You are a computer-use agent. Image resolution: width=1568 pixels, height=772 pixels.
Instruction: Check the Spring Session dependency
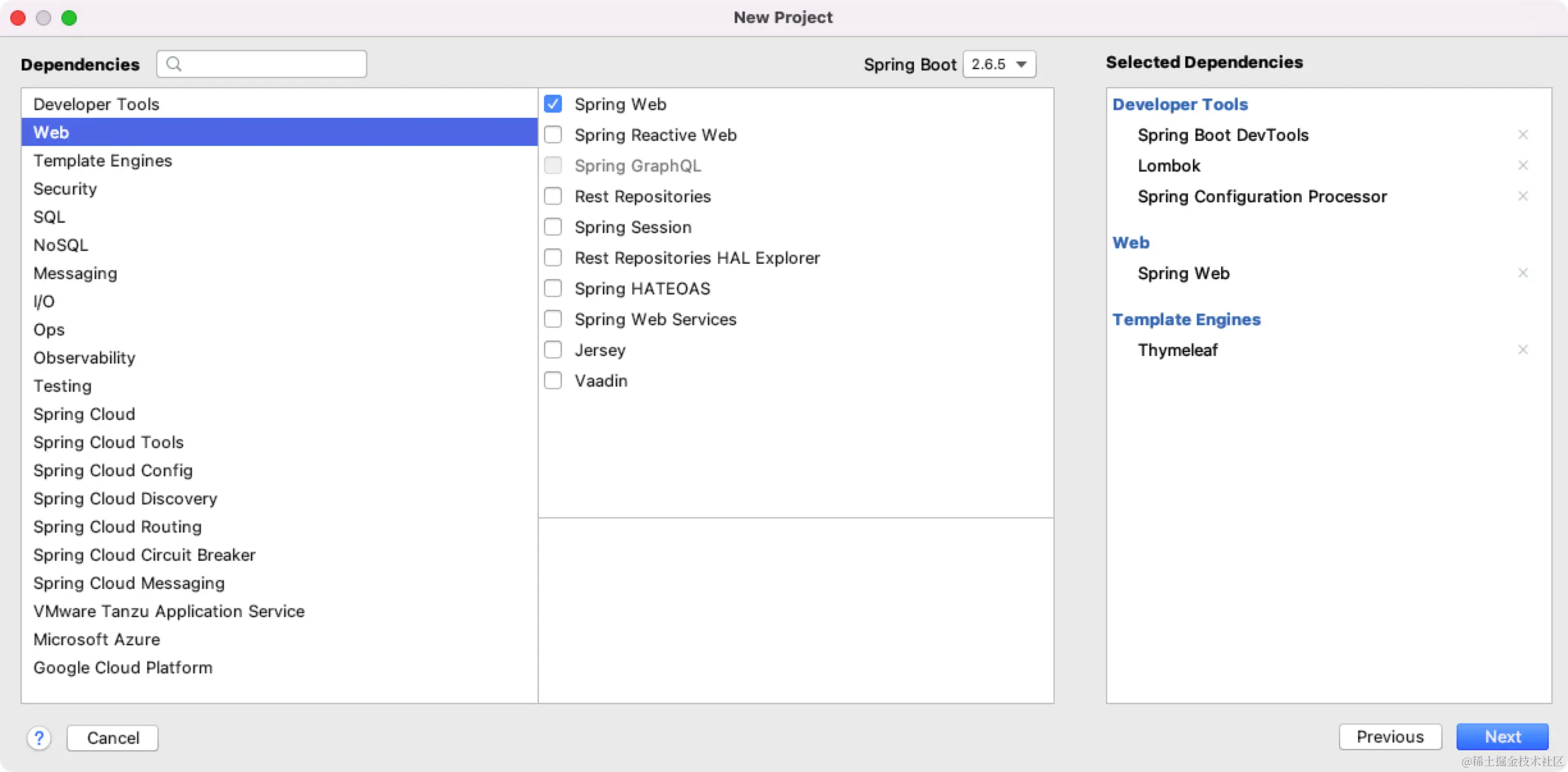coord(553,227)
